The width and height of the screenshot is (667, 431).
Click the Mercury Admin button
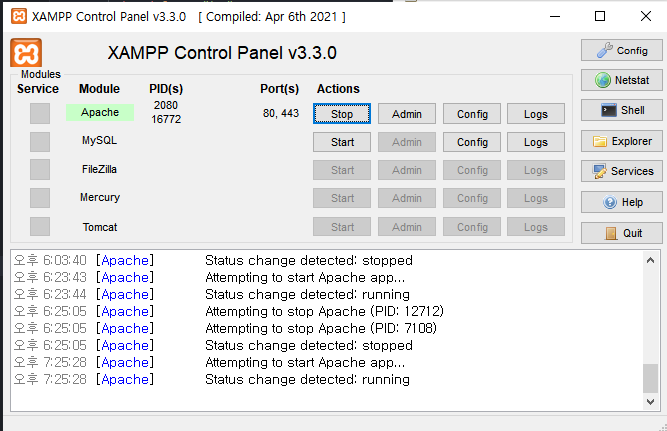(x=407, y=198)
